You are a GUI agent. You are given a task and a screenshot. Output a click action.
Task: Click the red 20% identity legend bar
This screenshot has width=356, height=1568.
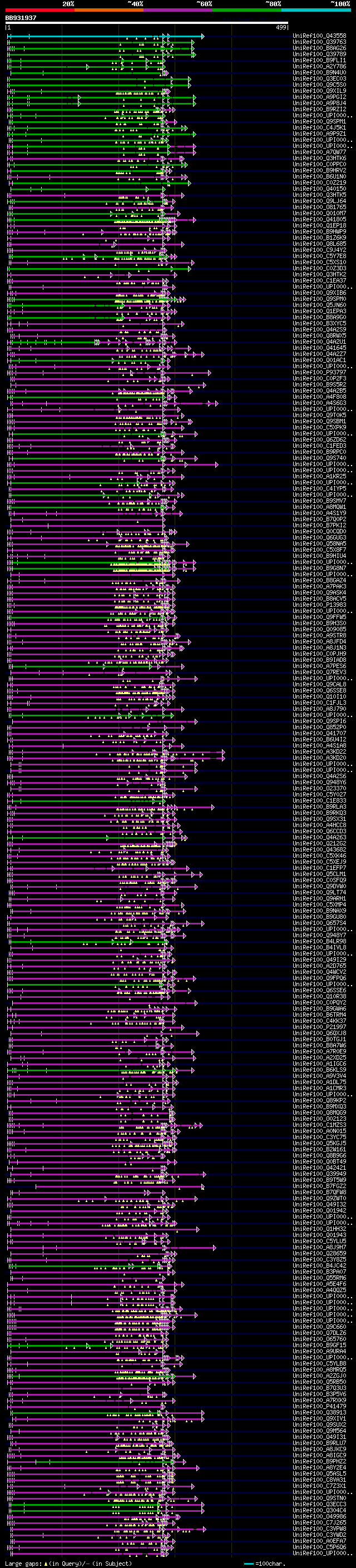[39, 10]
